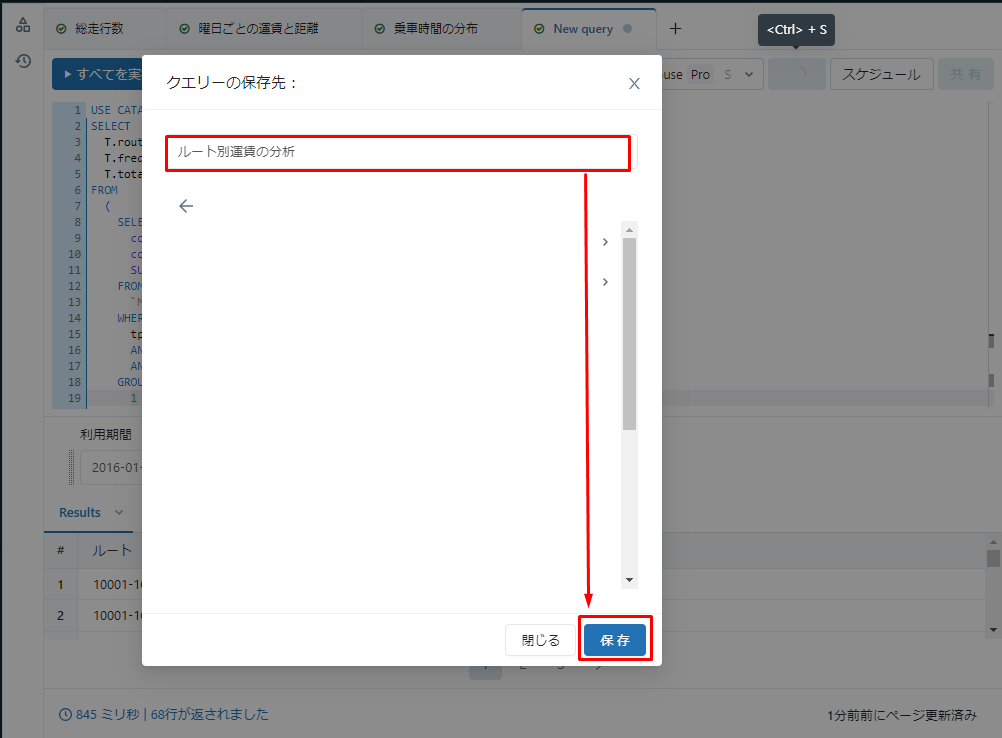The image size is (1002, 738).
Task: Click the drag handle beside 利用期間 parameter
Action: (72, 467)
